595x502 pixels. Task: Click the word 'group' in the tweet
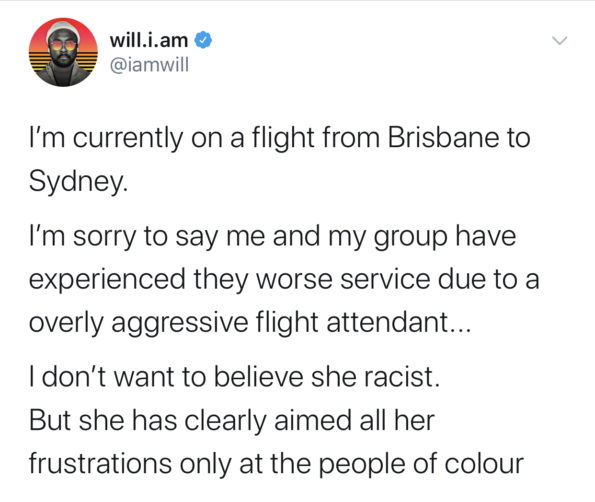click(411, 239)
